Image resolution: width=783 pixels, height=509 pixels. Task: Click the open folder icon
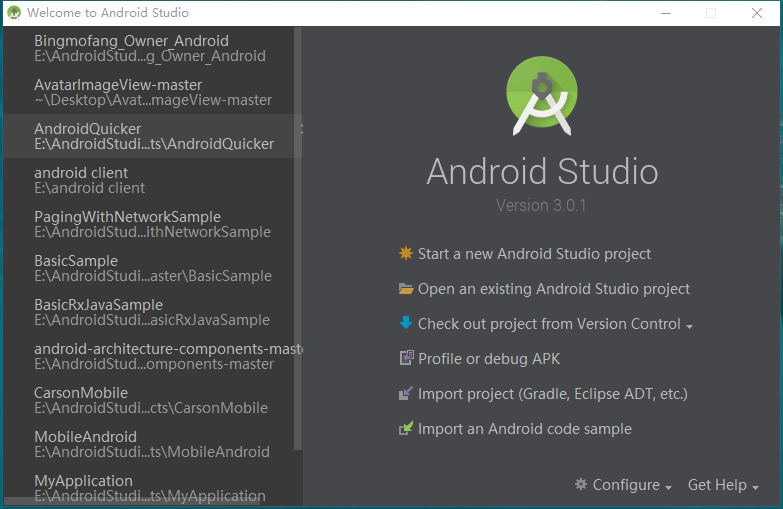pos(406,289)
